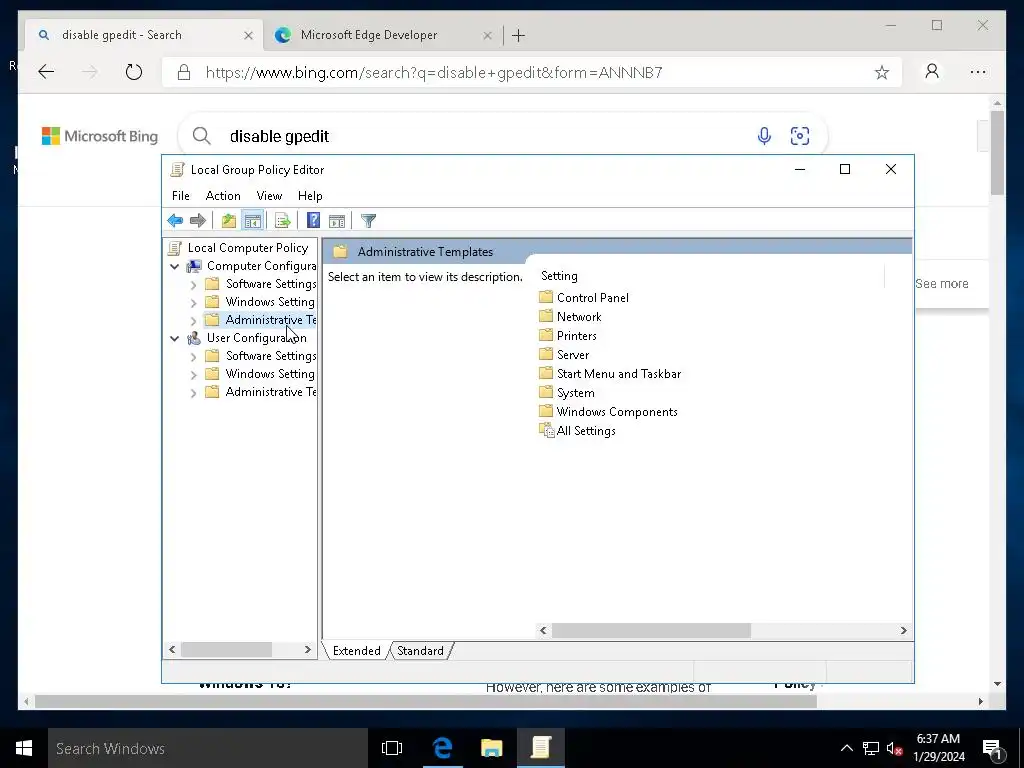Click the Microsoft Bing logo
1024x768 pixels.
pyautogui.click(x=100, y=136)
